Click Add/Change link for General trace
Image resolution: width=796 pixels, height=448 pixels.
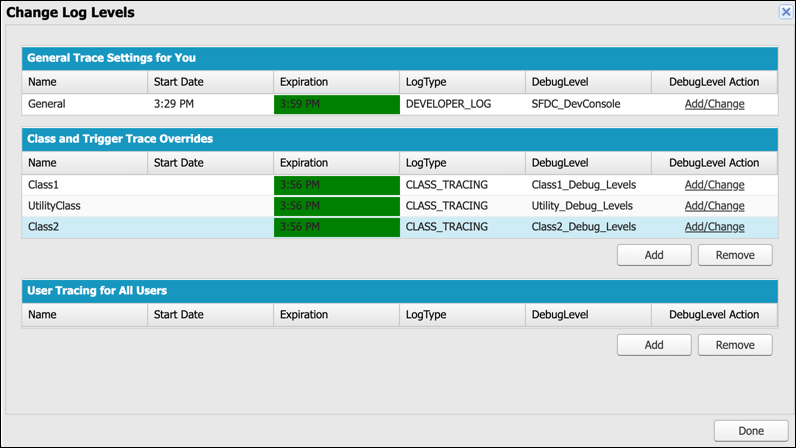point(714,104)
